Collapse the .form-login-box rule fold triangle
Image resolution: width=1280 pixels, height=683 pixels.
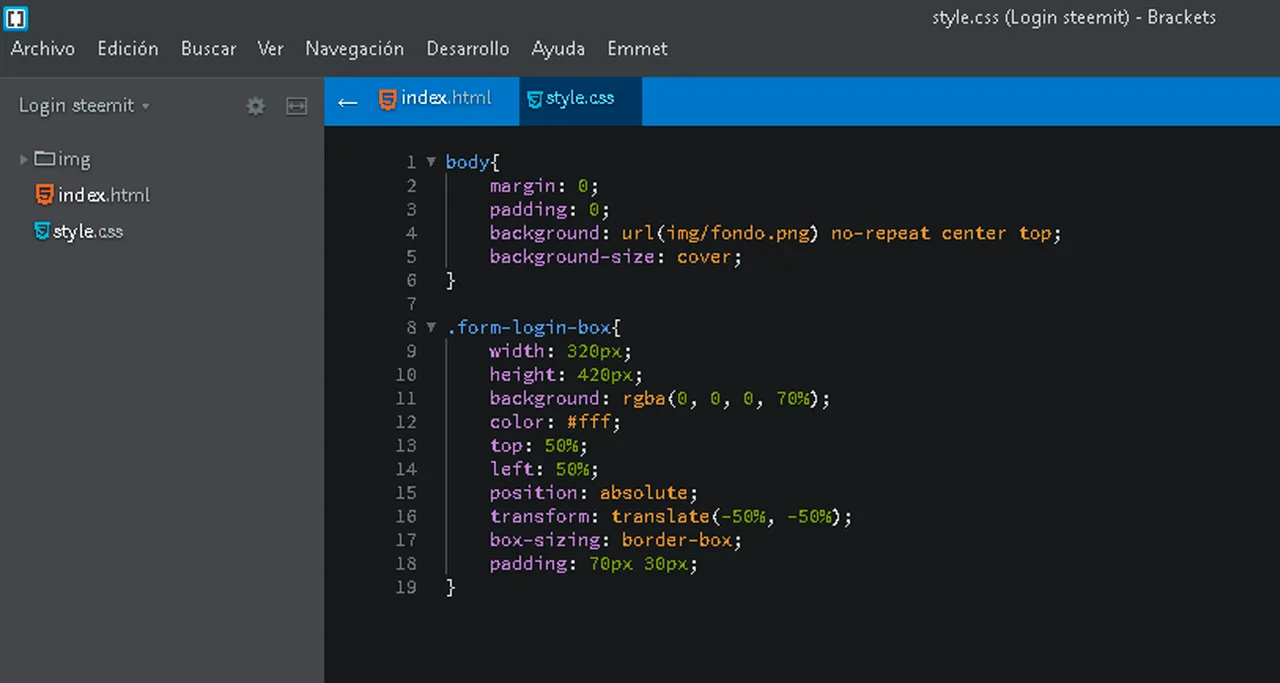click(431, 327)
